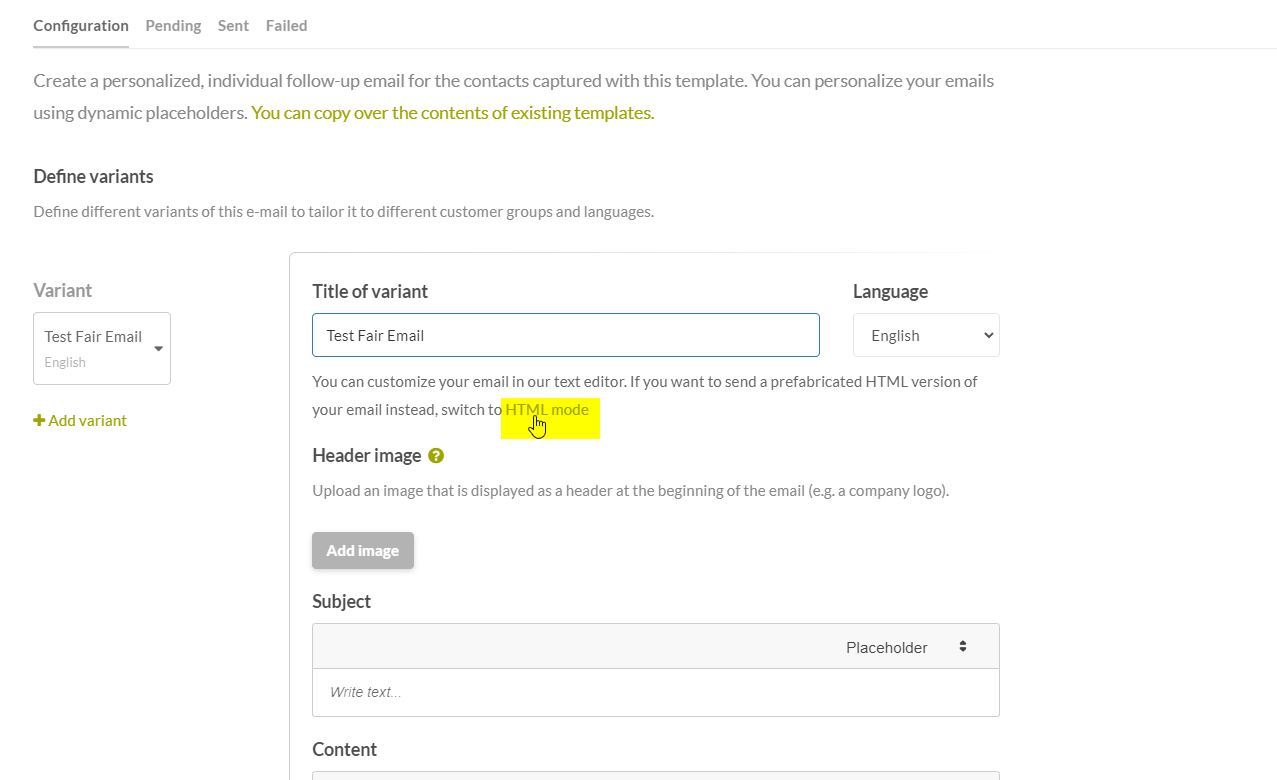1277x780 pixels.
Task: Expand the Subject Placeholder dropdown
Action: click(x=906, y=647)
